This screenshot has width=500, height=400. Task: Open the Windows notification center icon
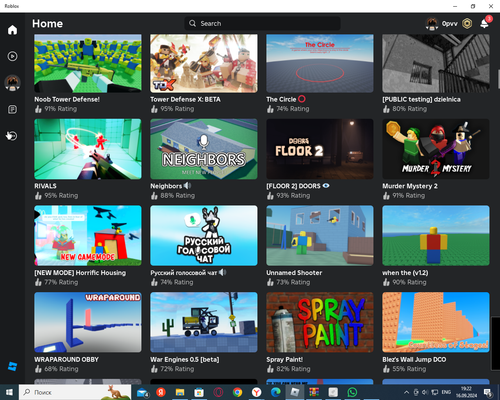[488, 392]
